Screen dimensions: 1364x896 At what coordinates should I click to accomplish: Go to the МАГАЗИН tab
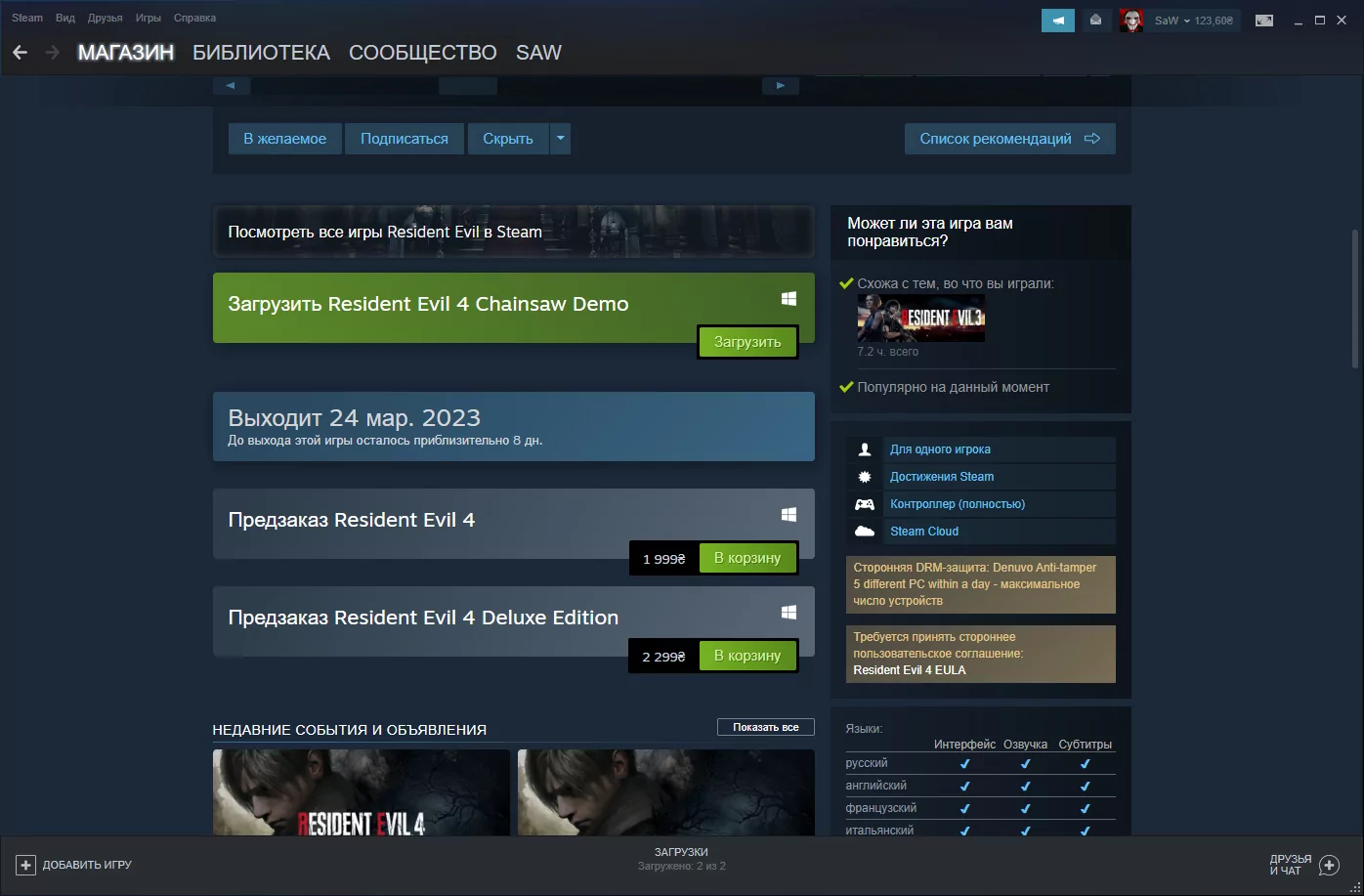126,53
